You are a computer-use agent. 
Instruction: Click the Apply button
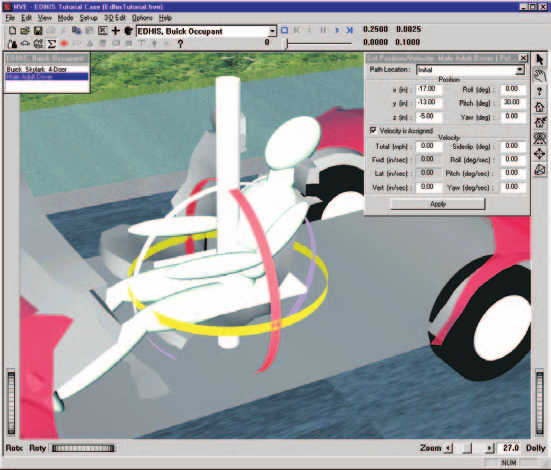437,204
